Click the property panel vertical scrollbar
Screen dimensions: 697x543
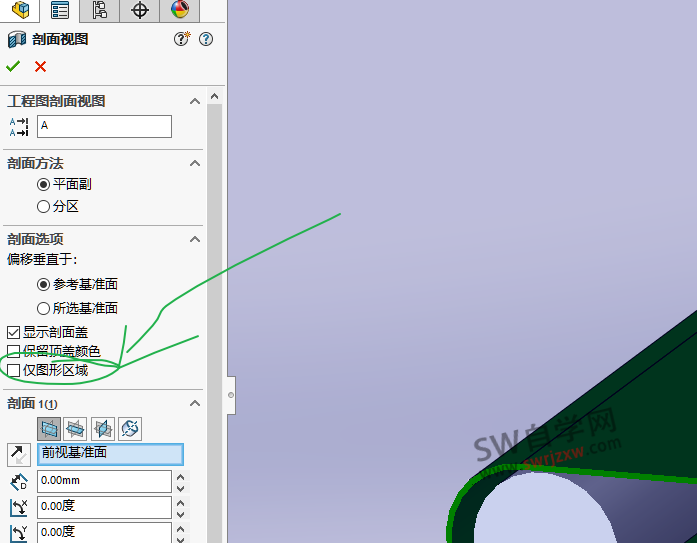[x=214, y=323]
